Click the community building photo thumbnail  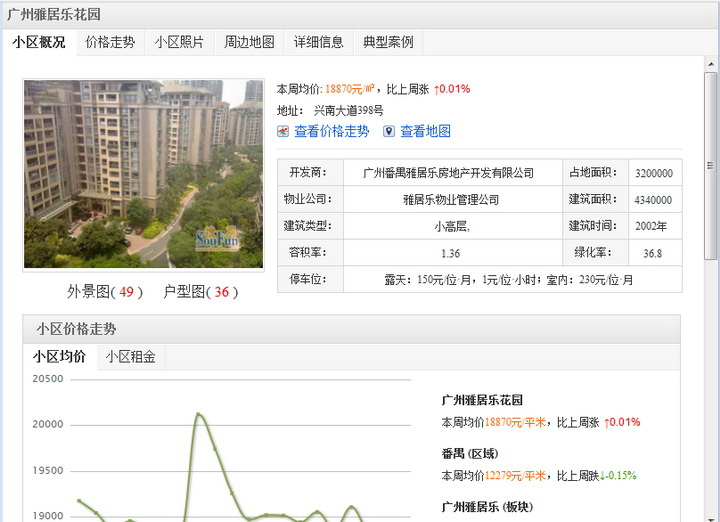143,174
